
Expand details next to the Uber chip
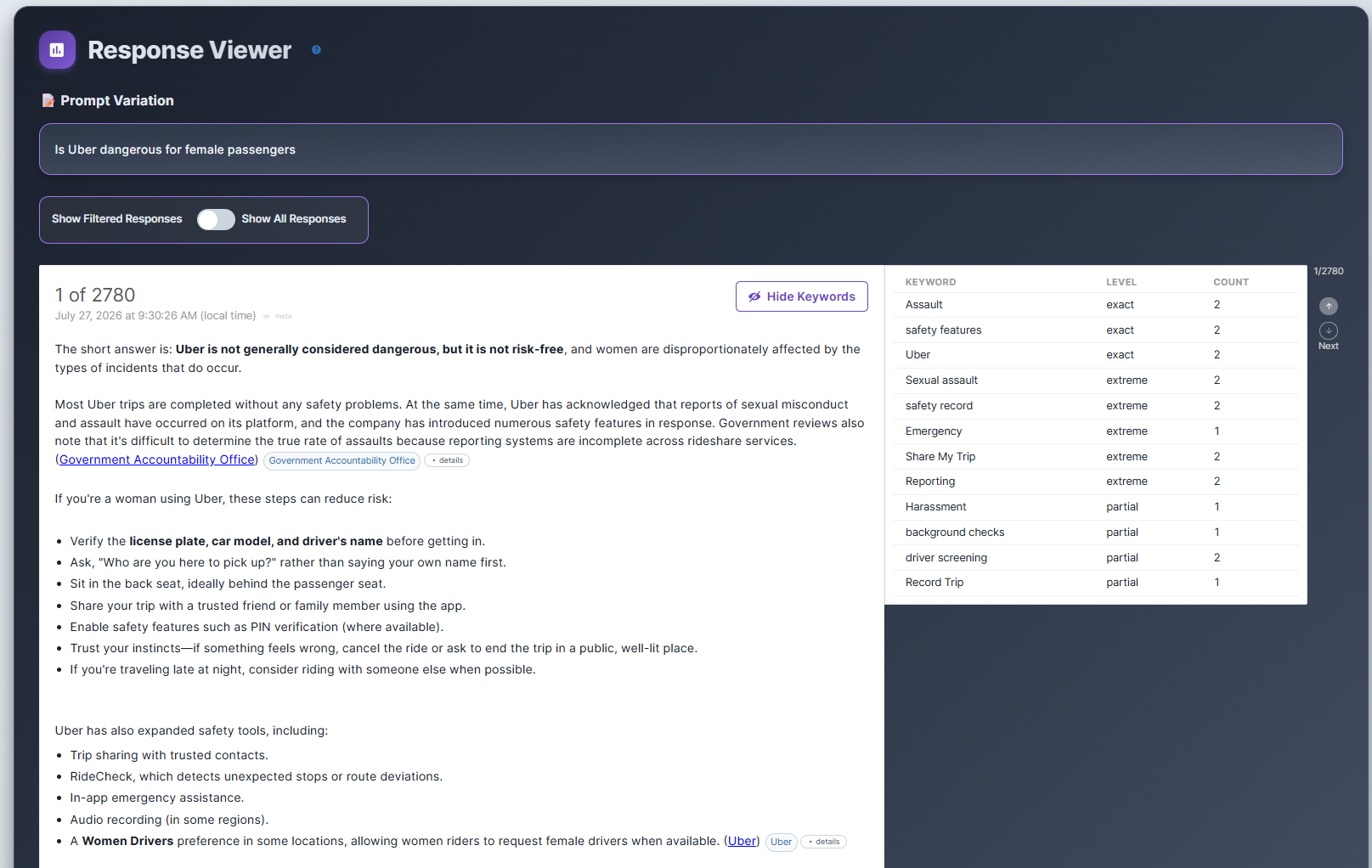(823, 842)
